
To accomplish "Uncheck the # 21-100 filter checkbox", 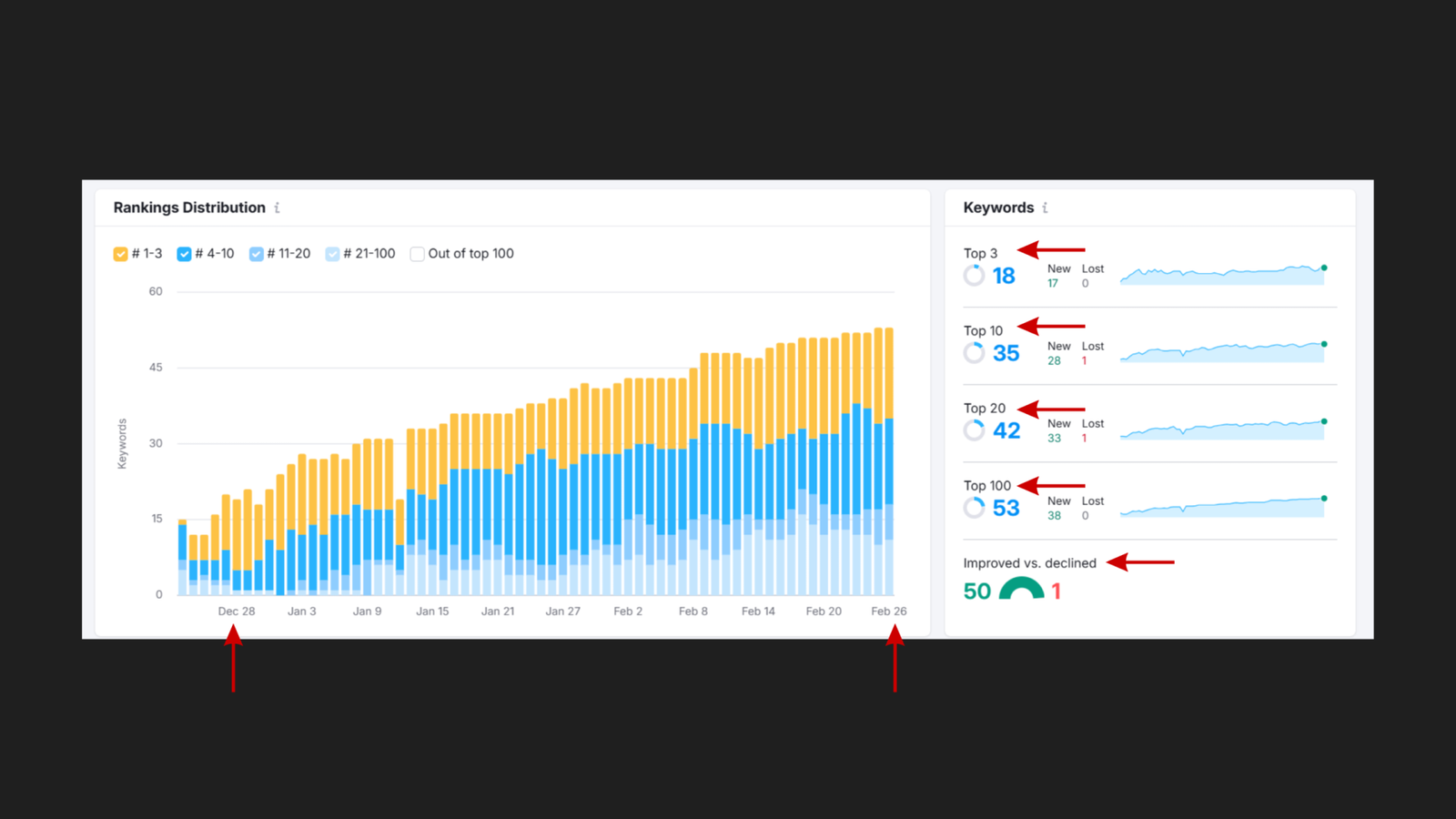I will [x=332, y=253].
